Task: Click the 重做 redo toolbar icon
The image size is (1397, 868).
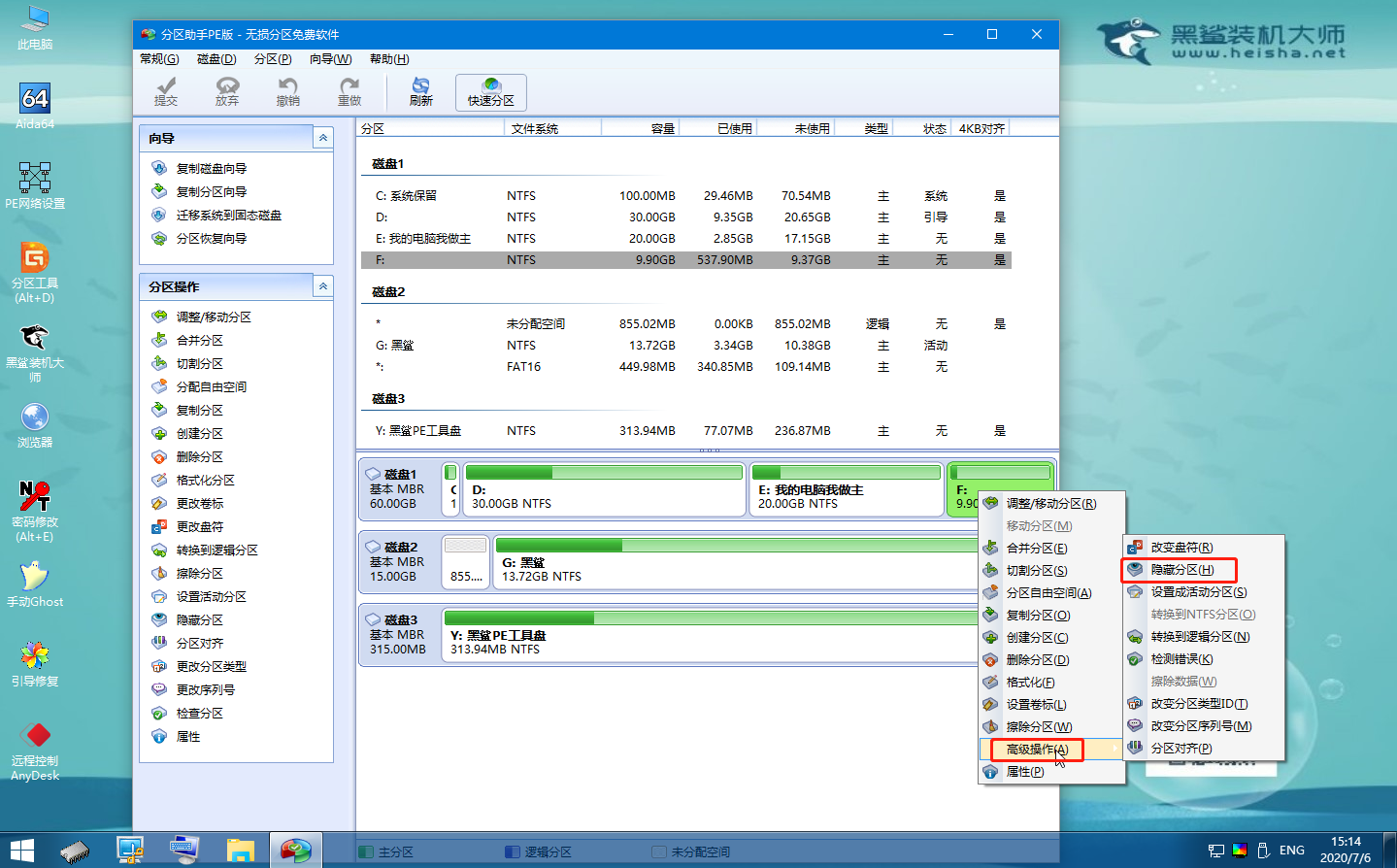Action: [x=349, y=92]
